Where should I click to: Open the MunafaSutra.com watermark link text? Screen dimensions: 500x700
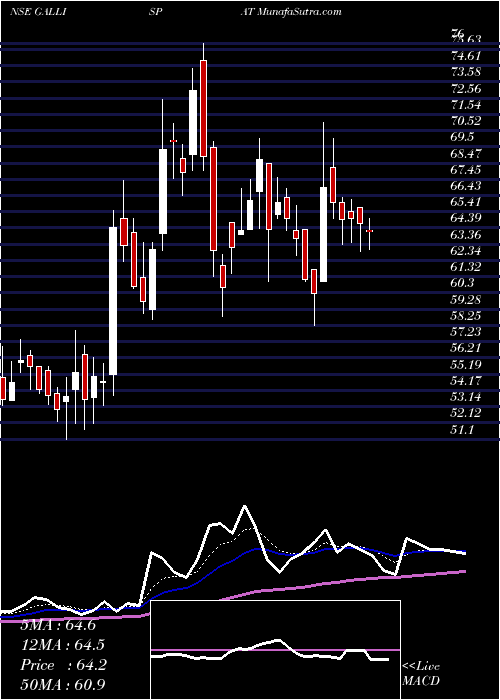(300, 12)
